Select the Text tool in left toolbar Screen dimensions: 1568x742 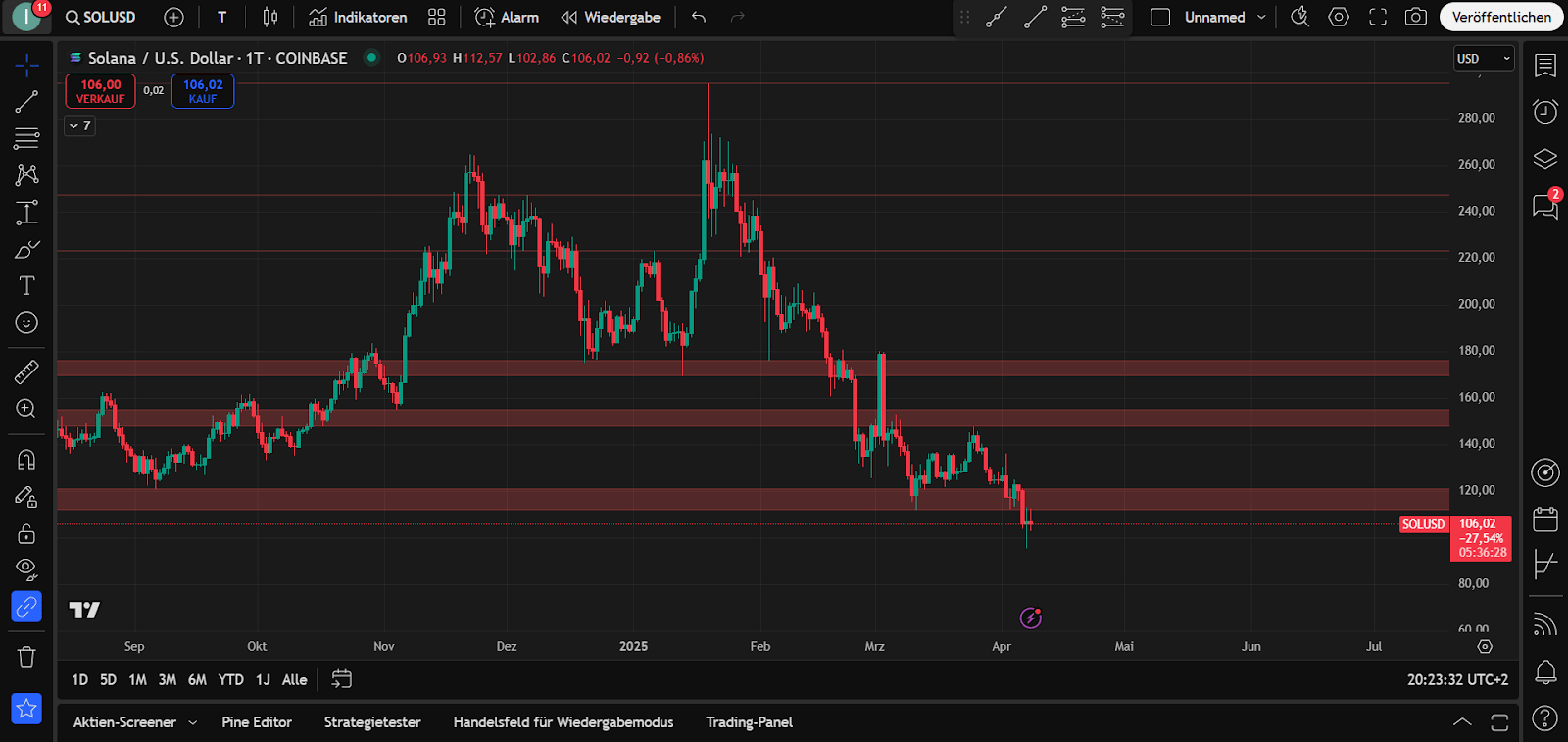pyautogui.click(x=26, y=285)
